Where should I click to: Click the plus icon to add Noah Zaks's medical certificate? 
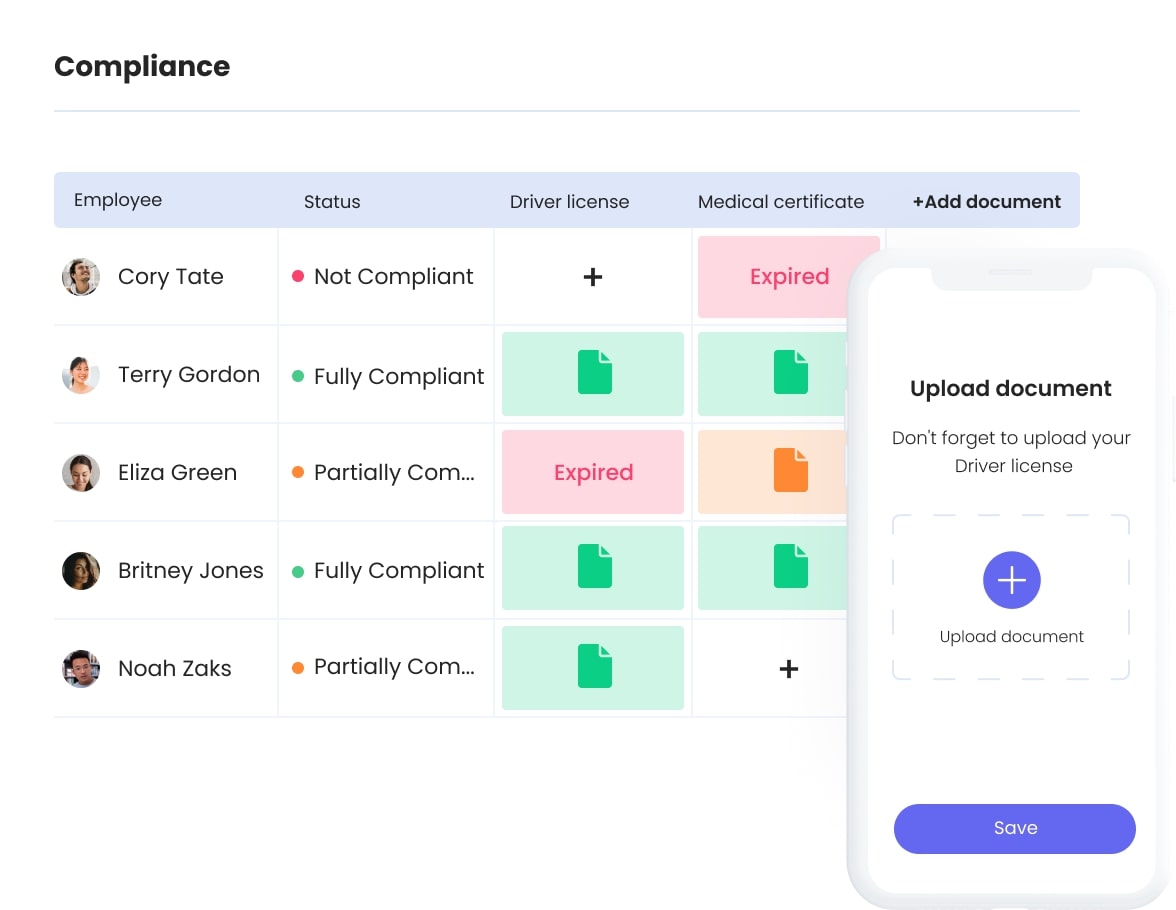tap(789, 668)
